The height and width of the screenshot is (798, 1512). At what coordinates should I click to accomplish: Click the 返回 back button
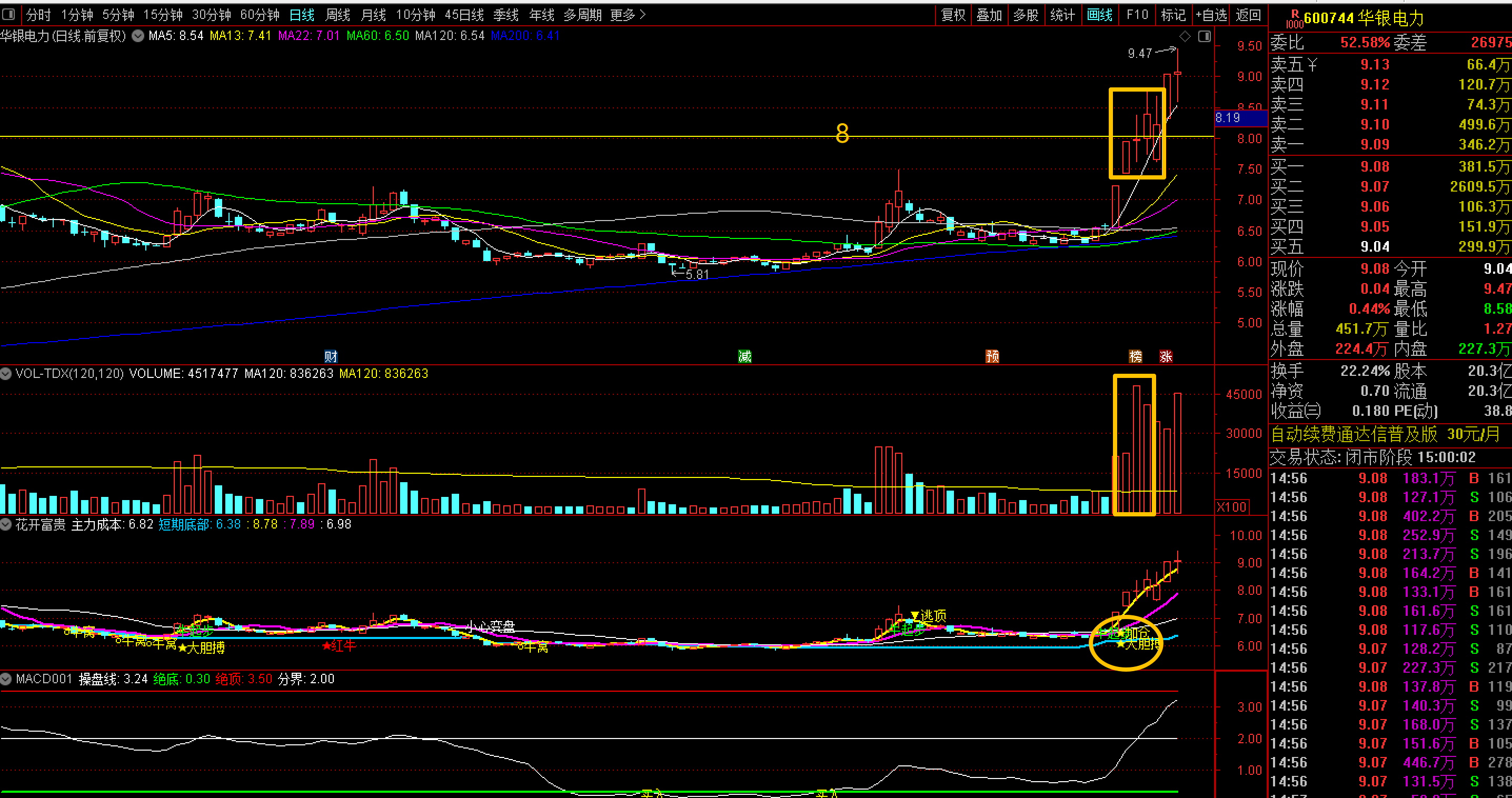coord(1248,15)
